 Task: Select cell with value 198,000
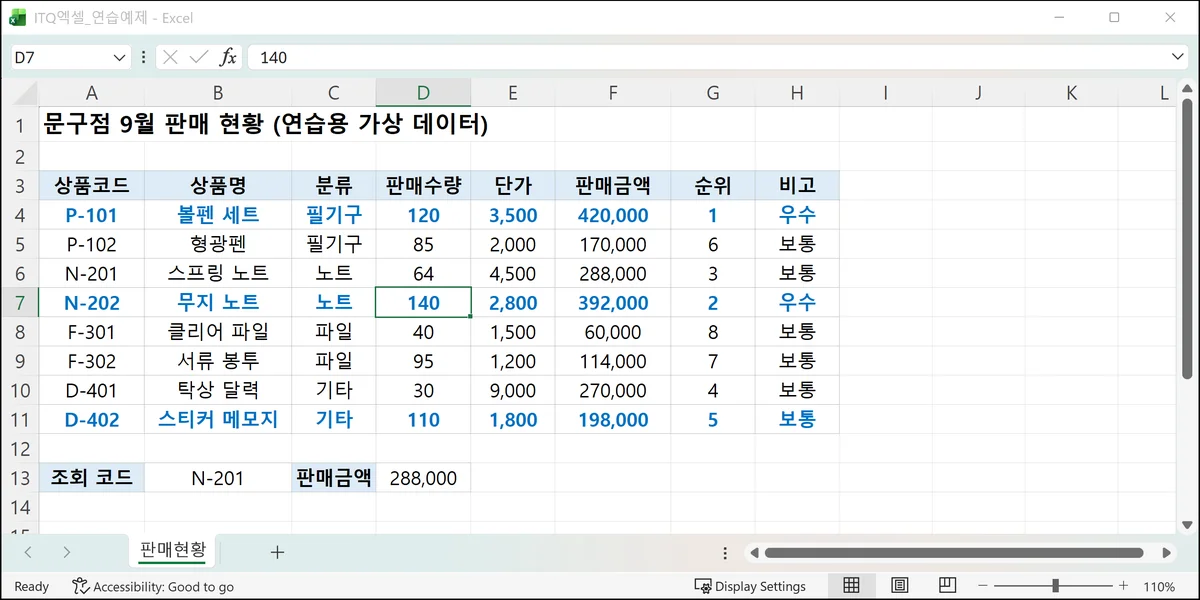point(613,420)
